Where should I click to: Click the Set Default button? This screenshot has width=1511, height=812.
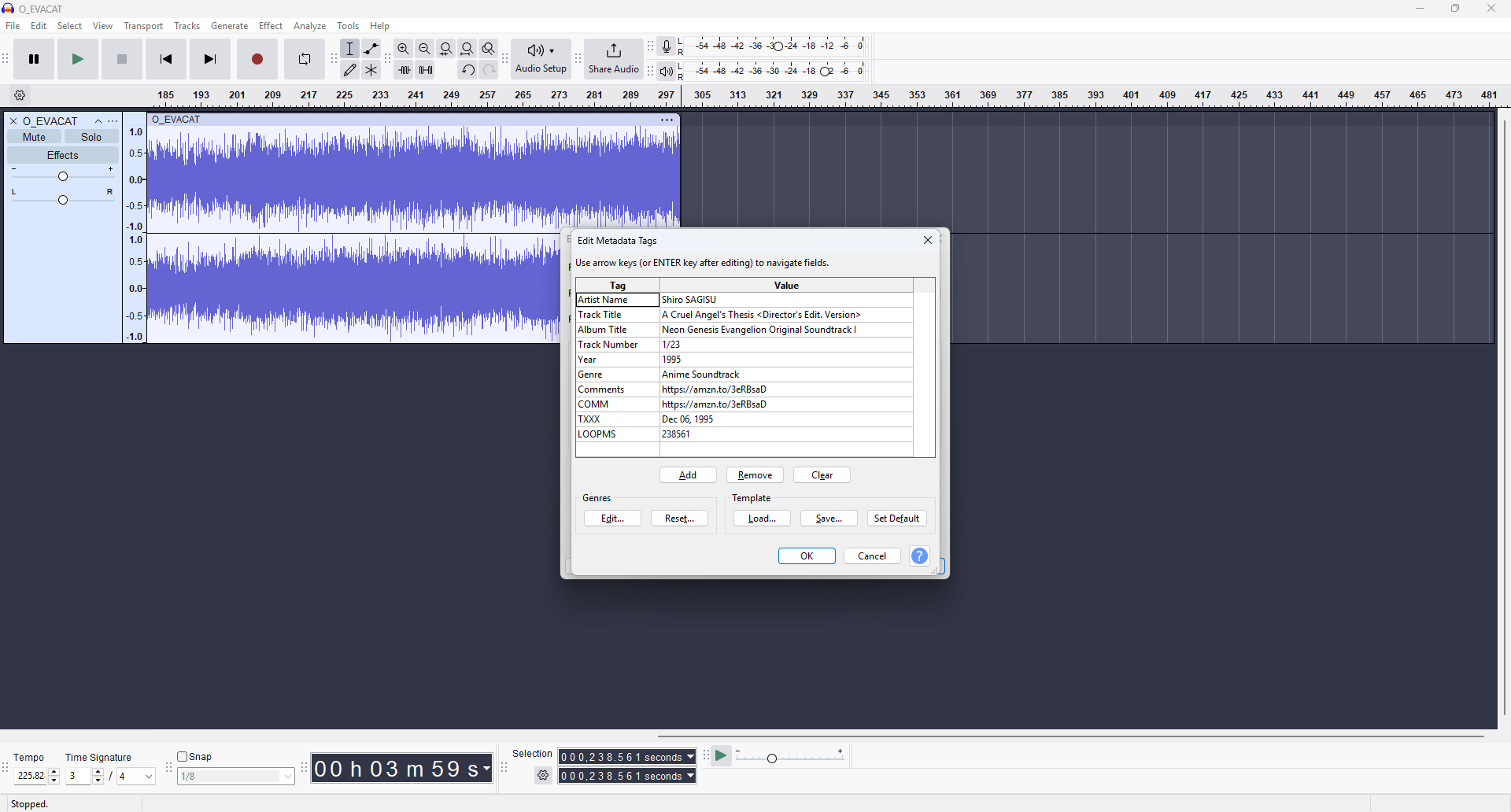896,519
